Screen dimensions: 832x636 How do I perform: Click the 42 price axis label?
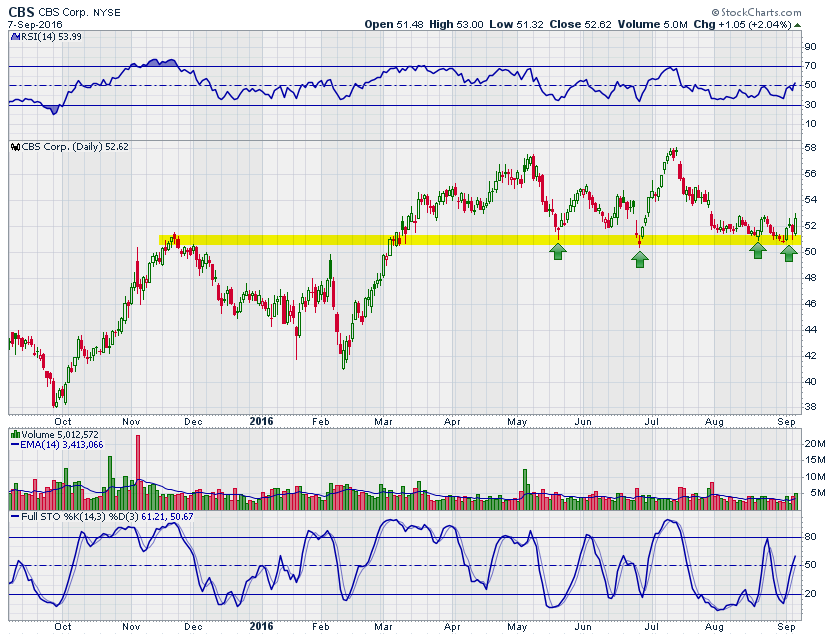click(x=810, y=356)
